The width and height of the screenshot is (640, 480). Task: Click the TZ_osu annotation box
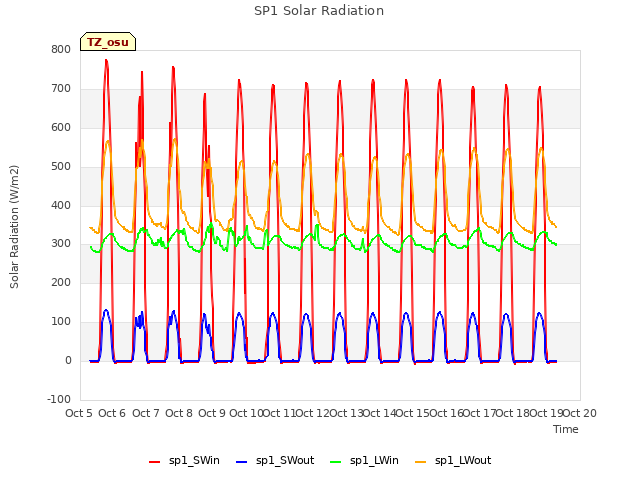108,42
